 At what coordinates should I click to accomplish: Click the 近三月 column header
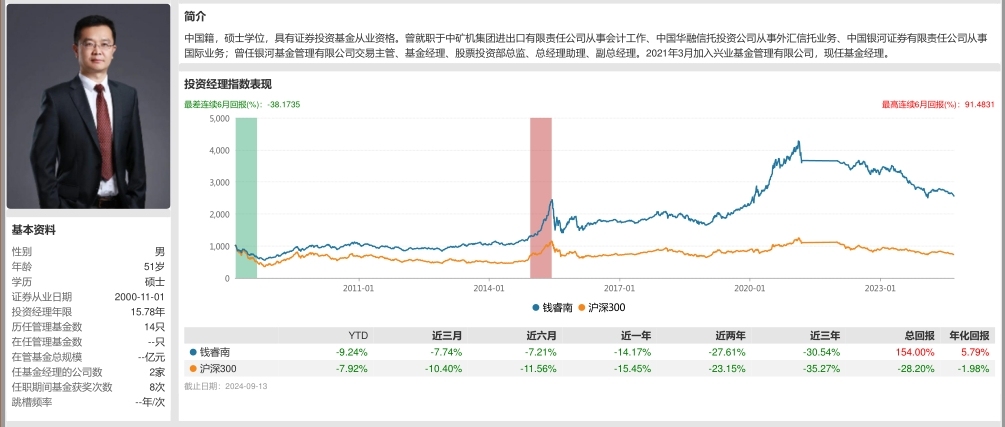[x=445, y=335]
